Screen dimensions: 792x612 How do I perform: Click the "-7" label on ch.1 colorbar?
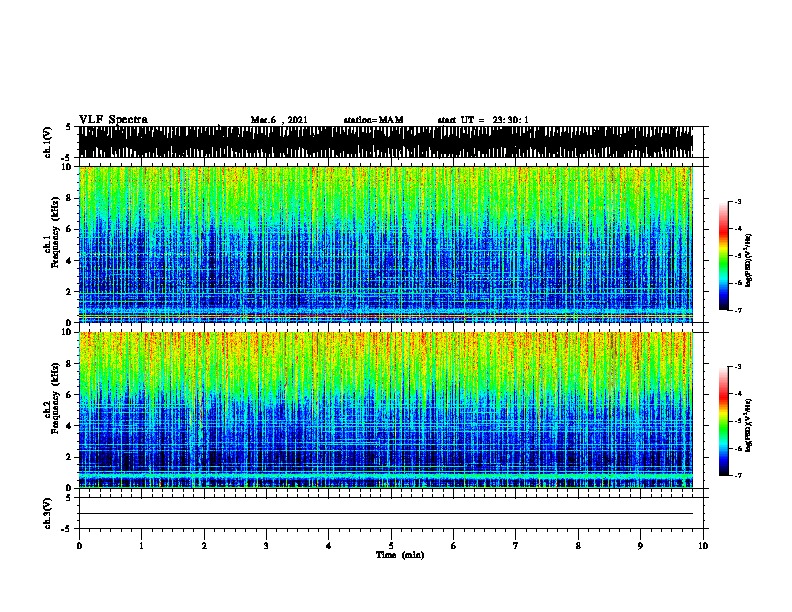[737, 310]
